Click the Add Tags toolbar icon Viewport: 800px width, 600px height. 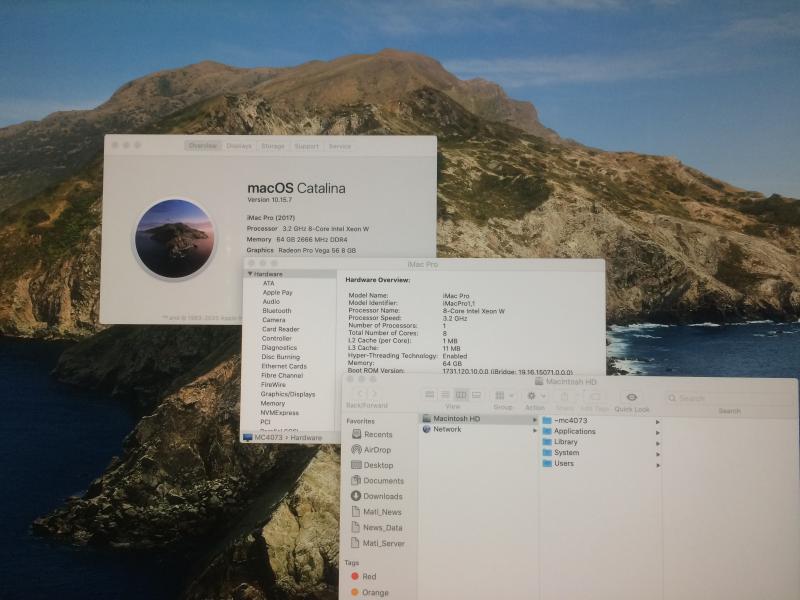pyautogui.click(x=595, y=396)
